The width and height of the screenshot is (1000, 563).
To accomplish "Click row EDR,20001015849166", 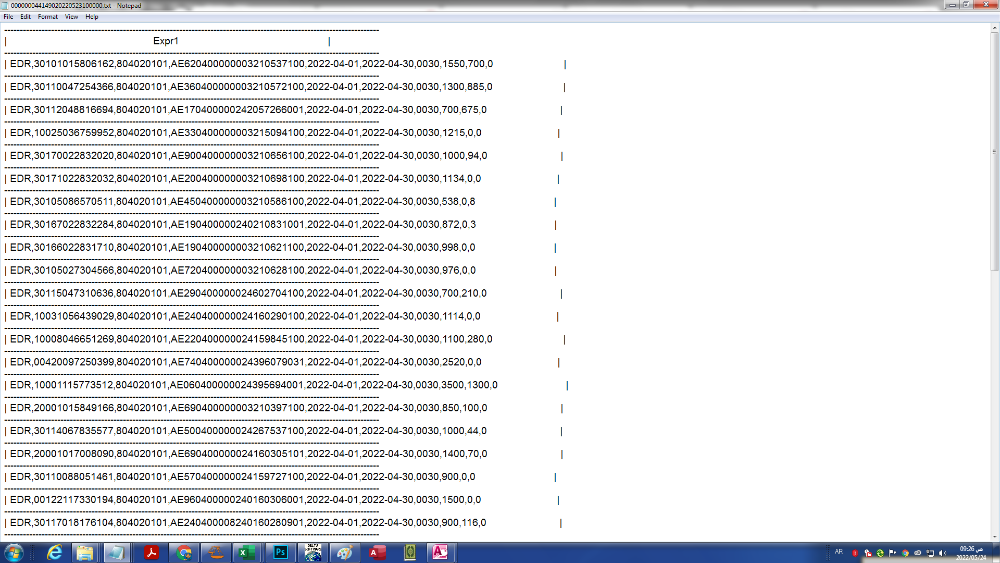I will pos(249,408).
